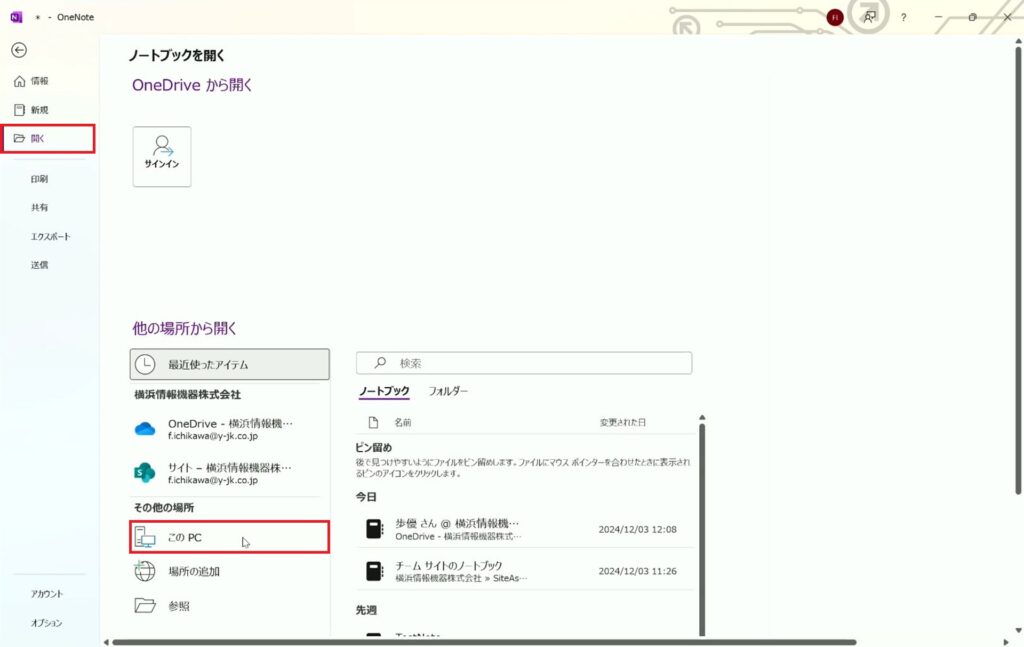The image size is (1024, 647).
Task: Click the OneNote app icon in title bar
Action: [16, 17]
